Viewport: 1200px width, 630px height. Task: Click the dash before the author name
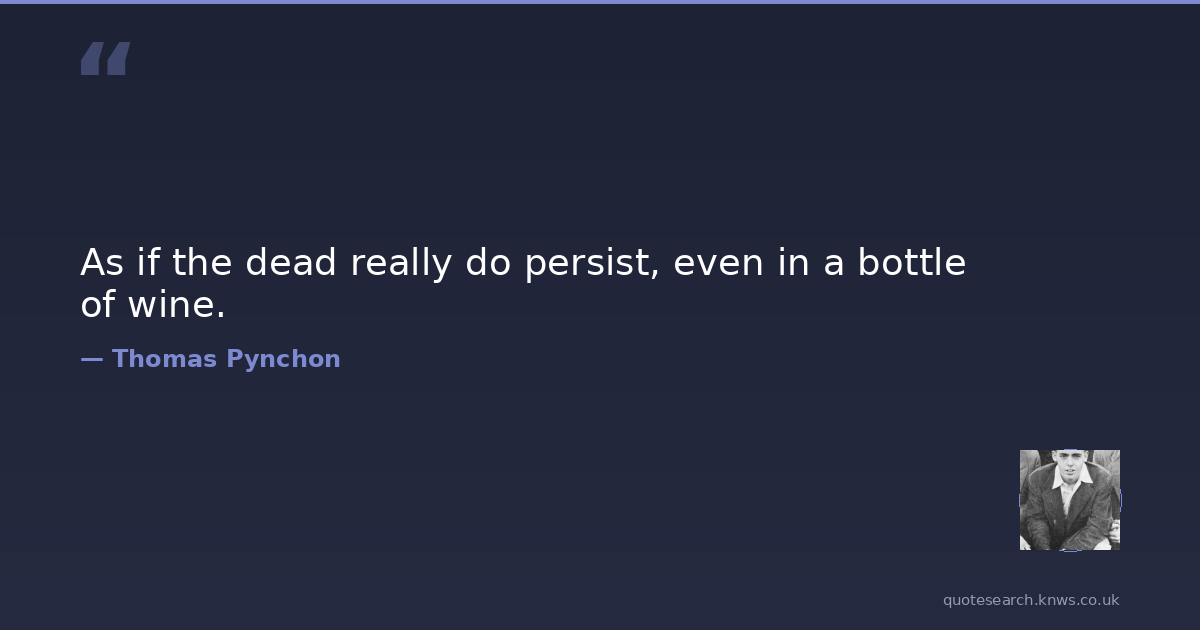(91, 359)
